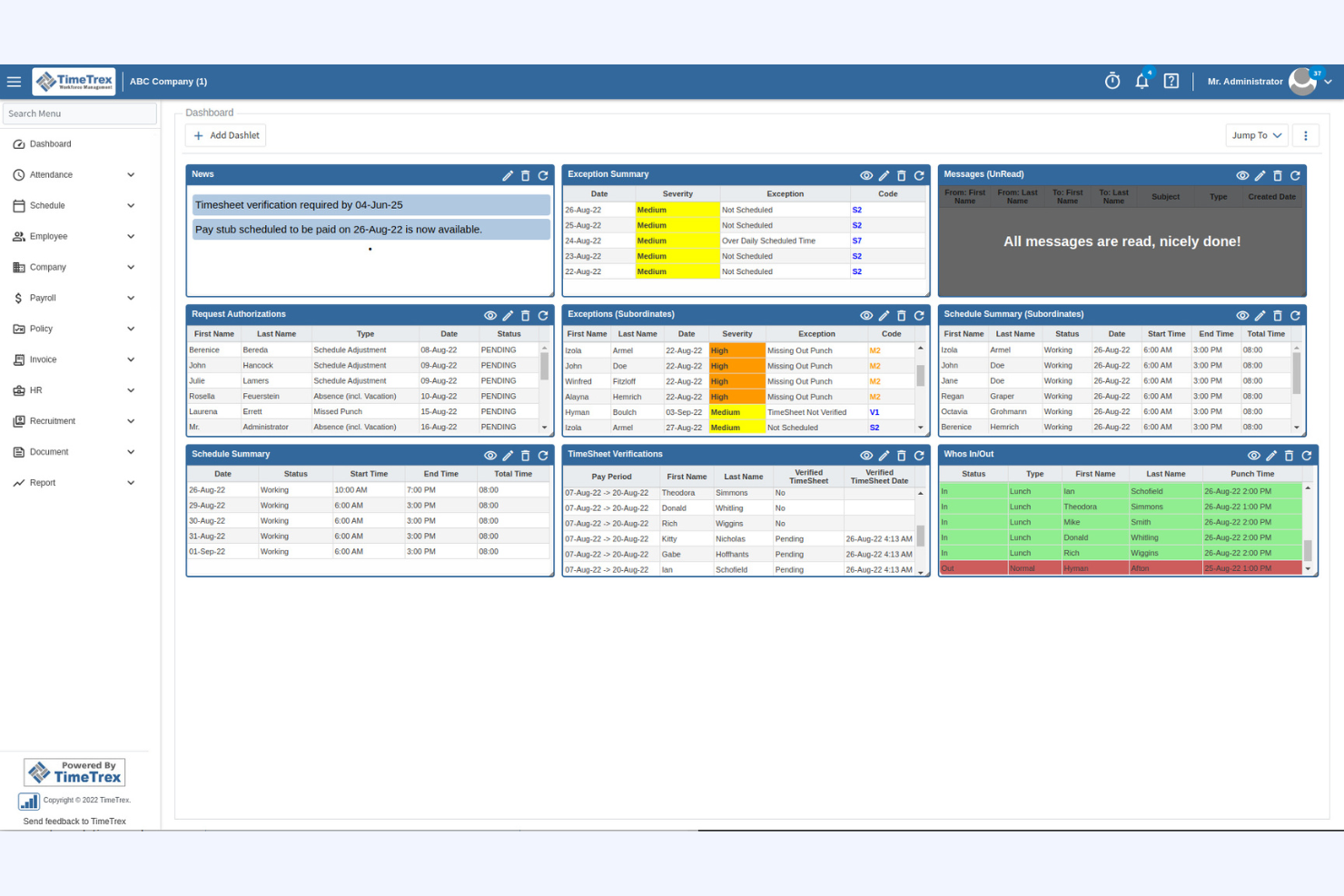Select the stopwatch punch icon in header
The image size is (1344, 896).
coord(1112,81)
